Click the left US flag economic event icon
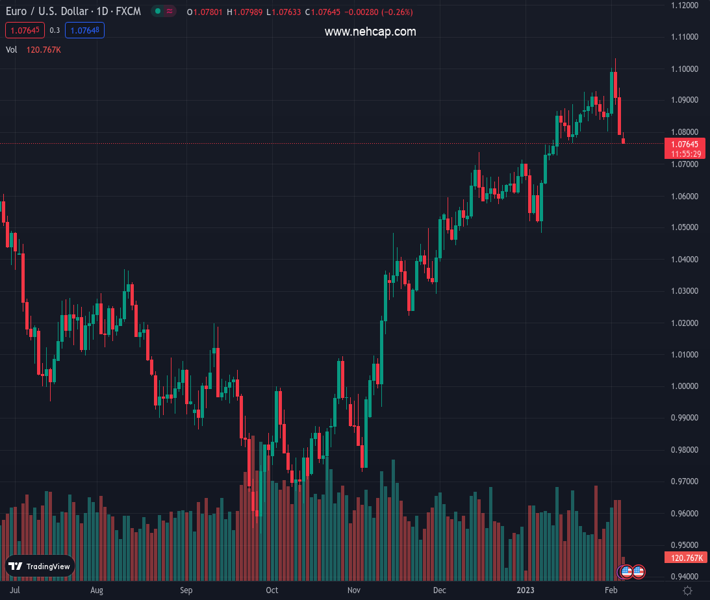This screenshot has height=600, width=710. coord(626,571)
